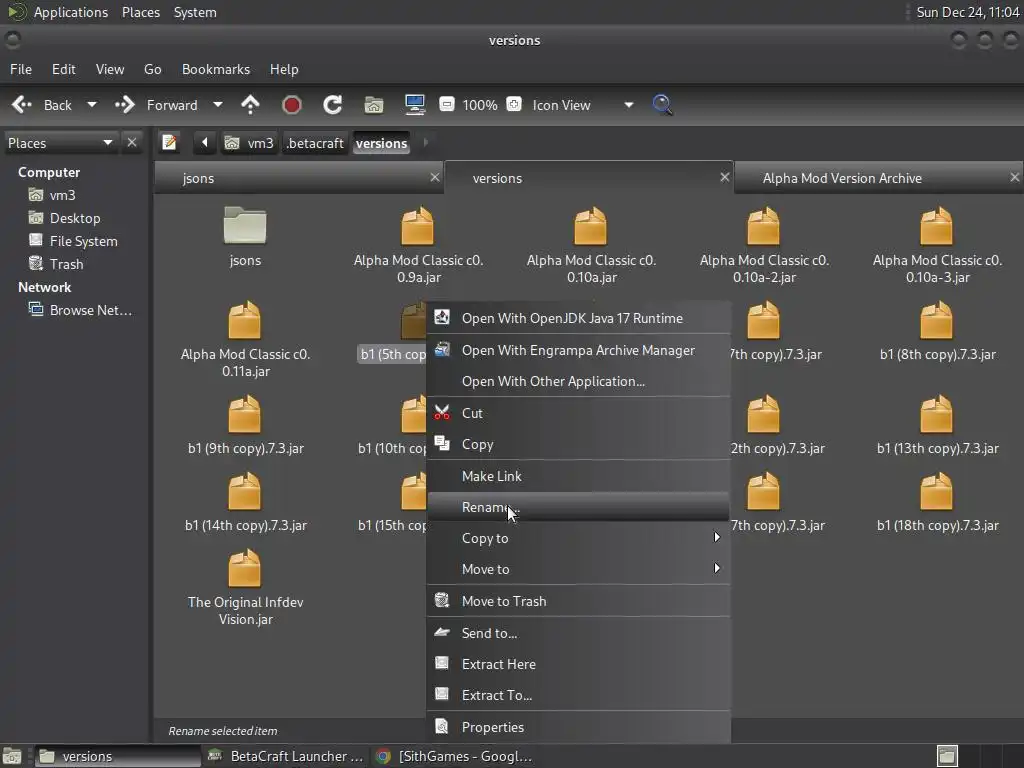Expand the Back history dropdown arrow
This screenshot has height=768, width=1024.
click(x=92, y=105)
